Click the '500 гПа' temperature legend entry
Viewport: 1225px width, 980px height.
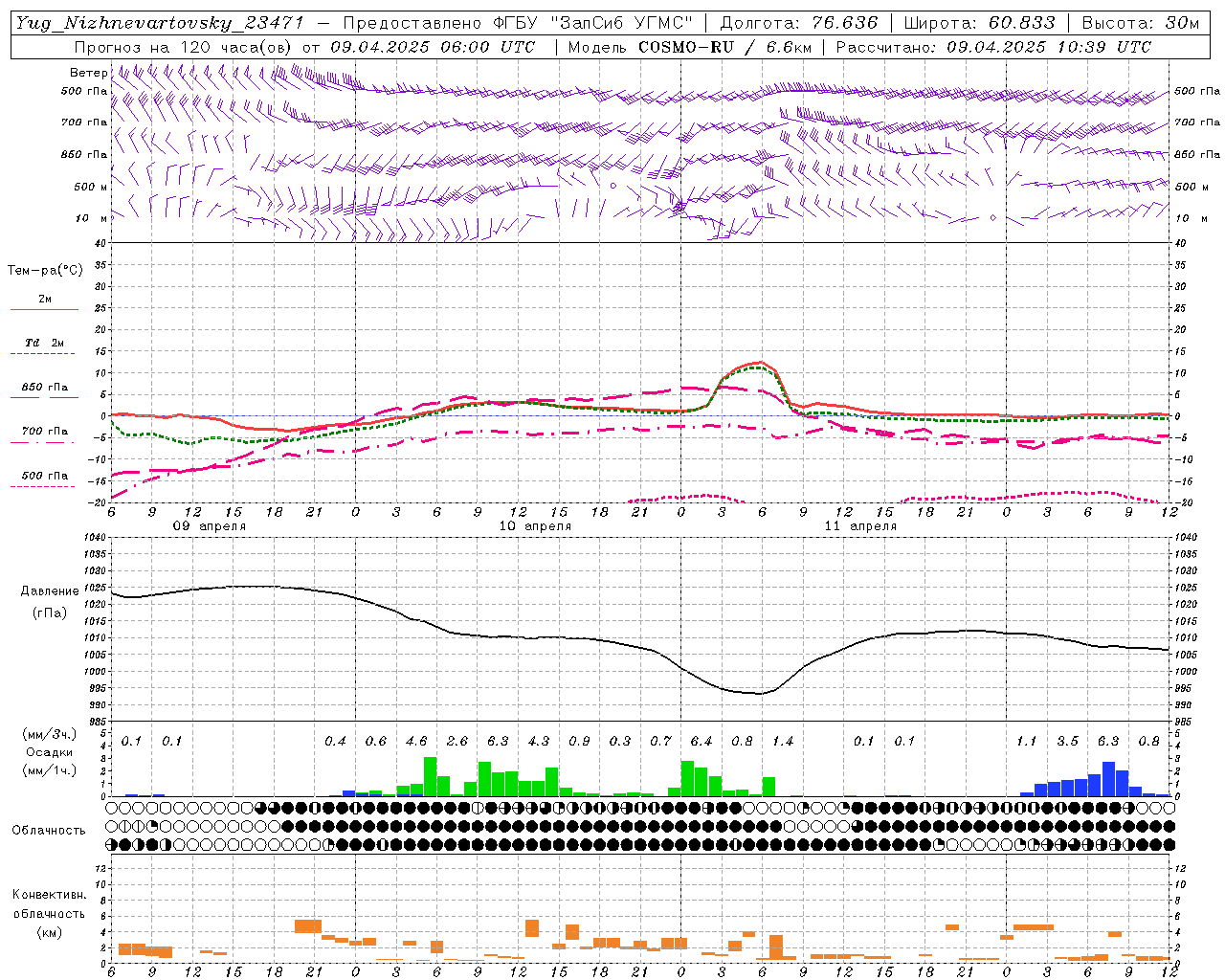(x=45, y=476)
